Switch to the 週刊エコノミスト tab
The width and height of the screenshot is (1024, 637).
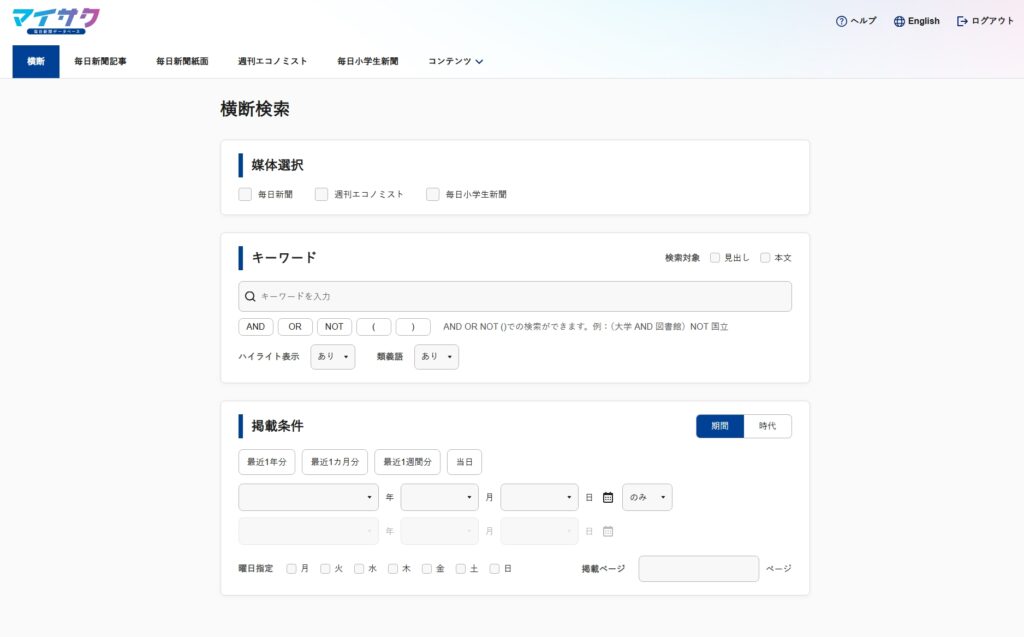(272, 61)
